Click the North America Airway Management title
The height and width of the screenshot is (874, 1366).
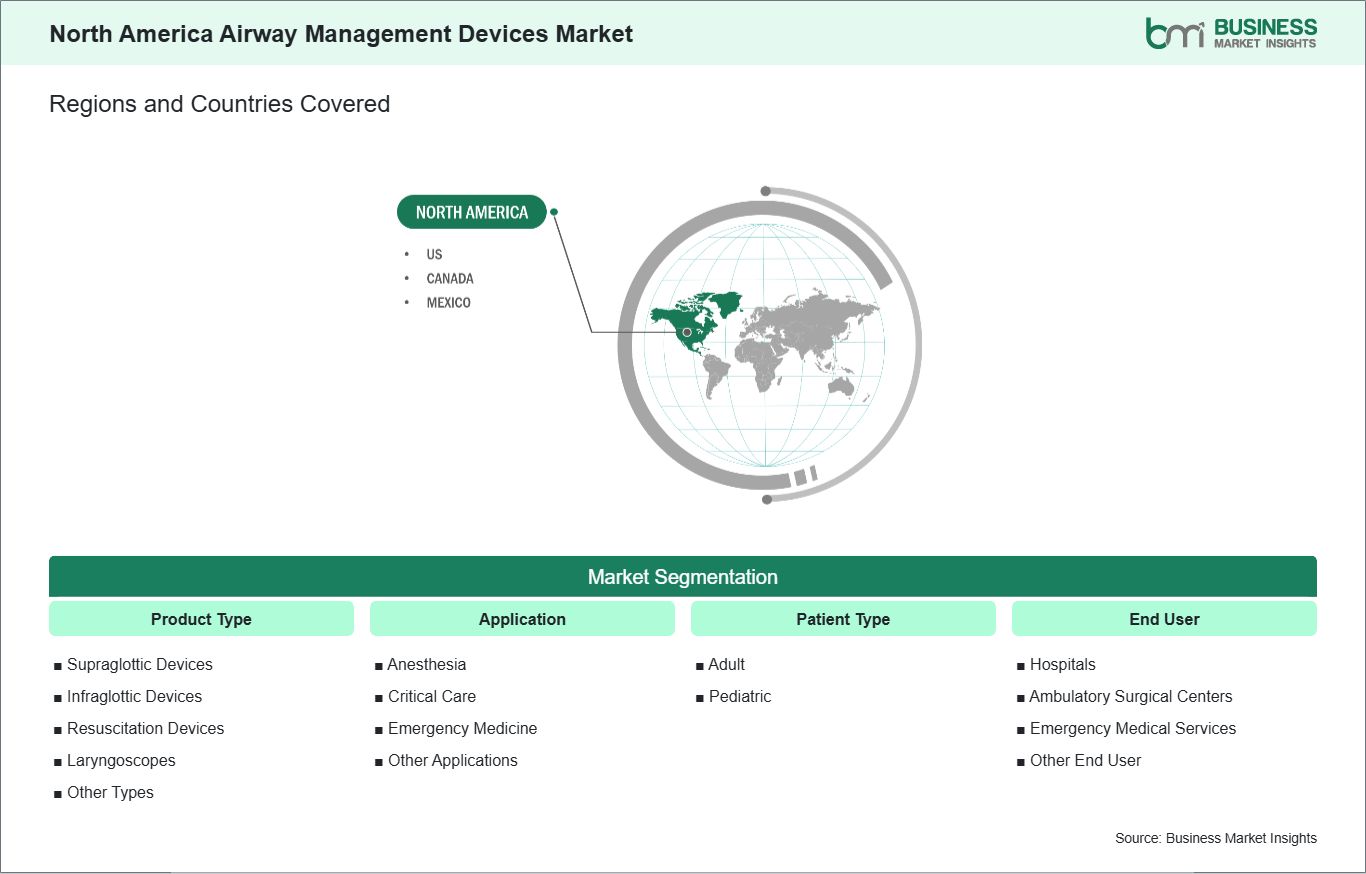(x=341, y=34)
